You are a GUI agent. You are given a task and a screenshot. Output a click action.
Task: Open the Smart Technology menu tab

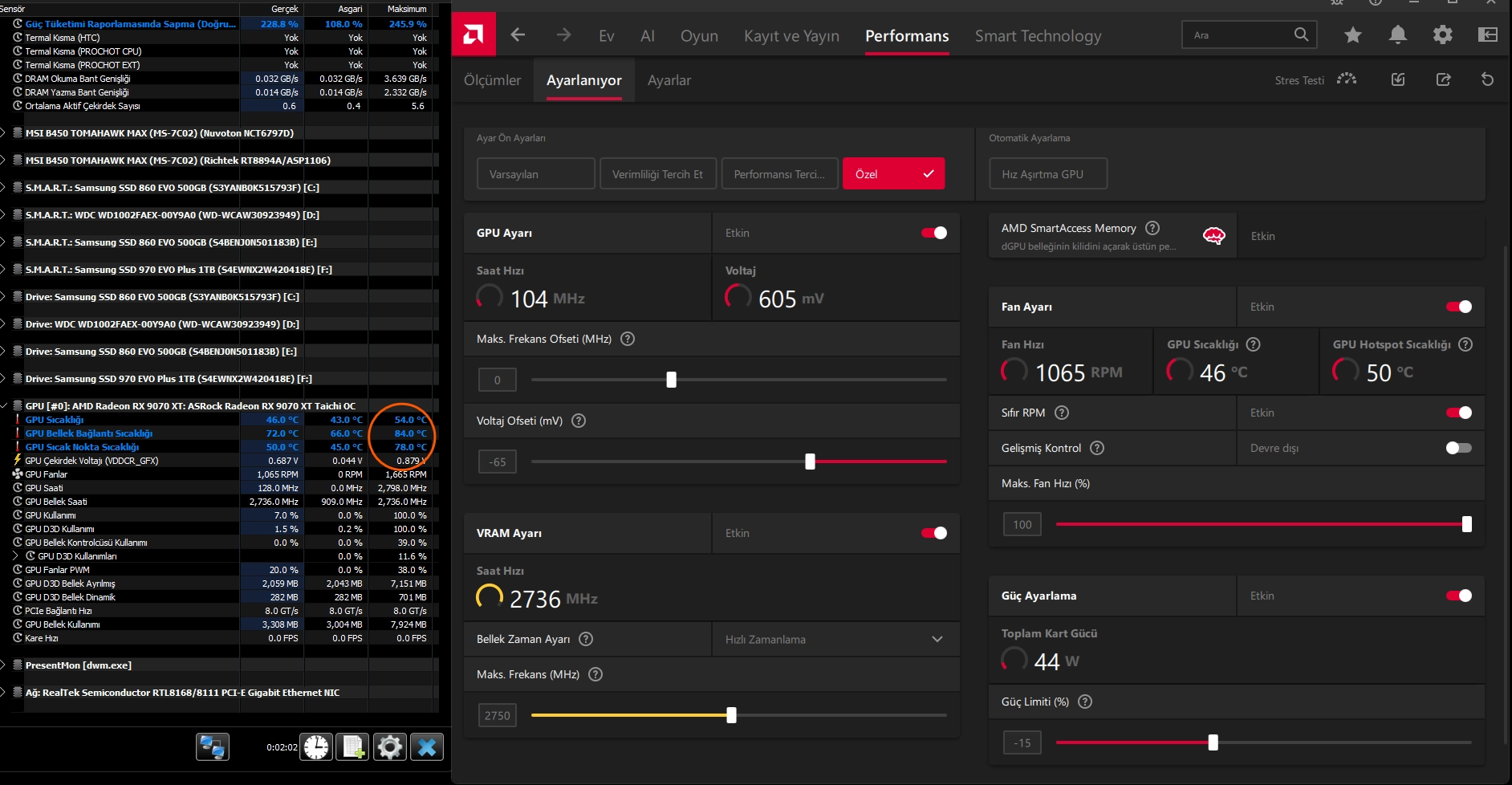(1038, 35)
